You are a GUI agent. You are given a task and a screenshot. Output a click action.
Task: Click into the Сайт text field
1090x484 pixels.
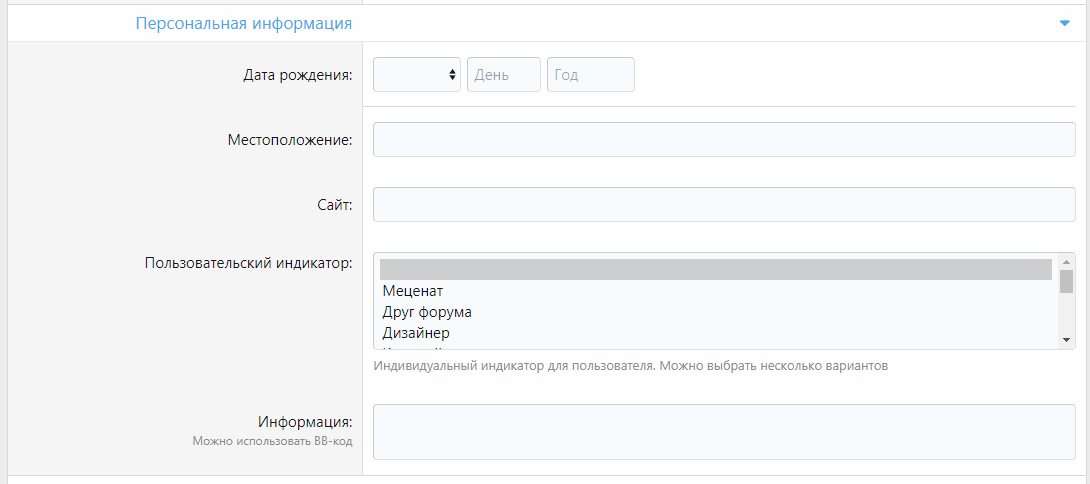(x=723, y=205)
